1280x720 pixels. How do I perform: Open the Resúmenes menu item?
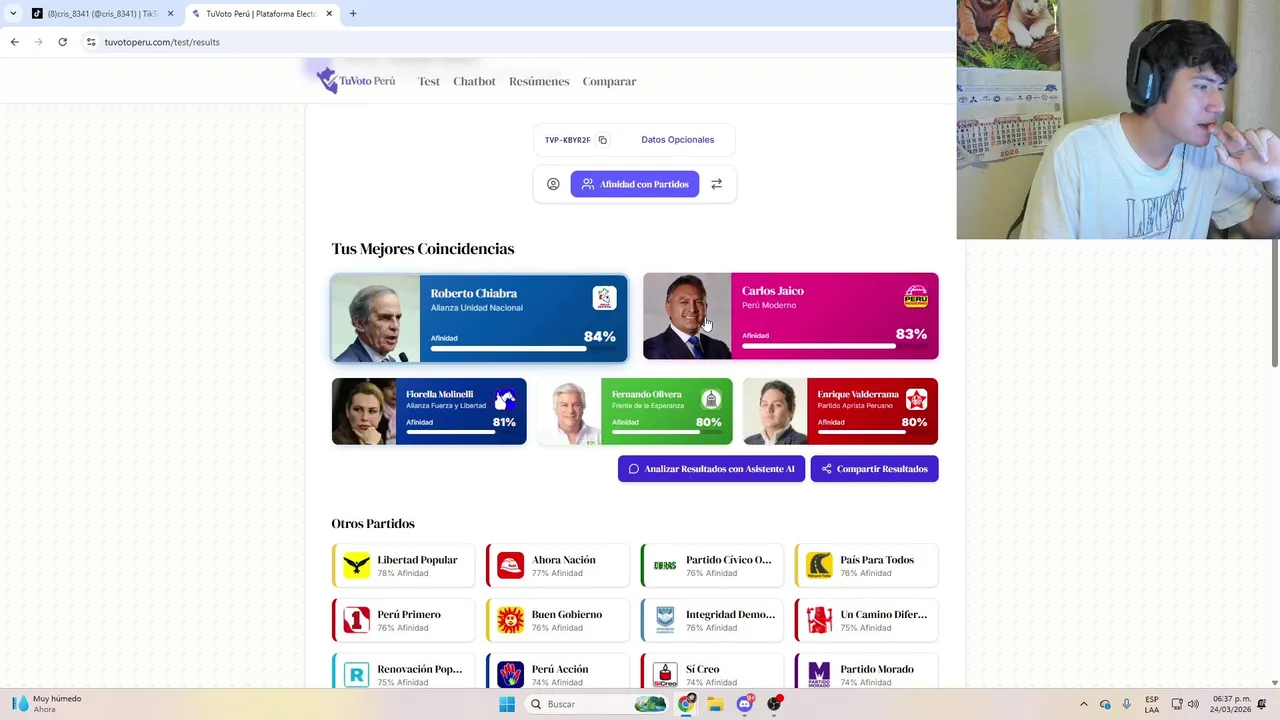point(539,81)
